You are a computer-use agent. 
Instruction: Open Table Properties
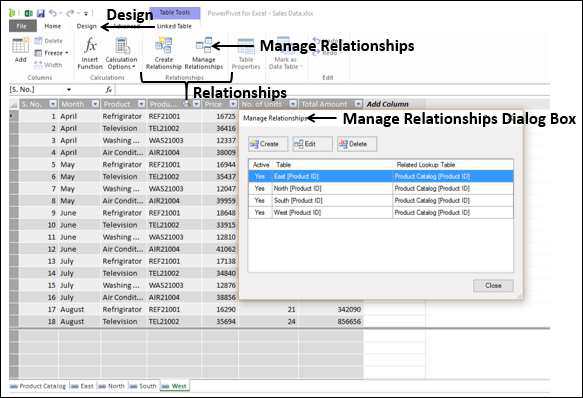(x=246, y=54)
